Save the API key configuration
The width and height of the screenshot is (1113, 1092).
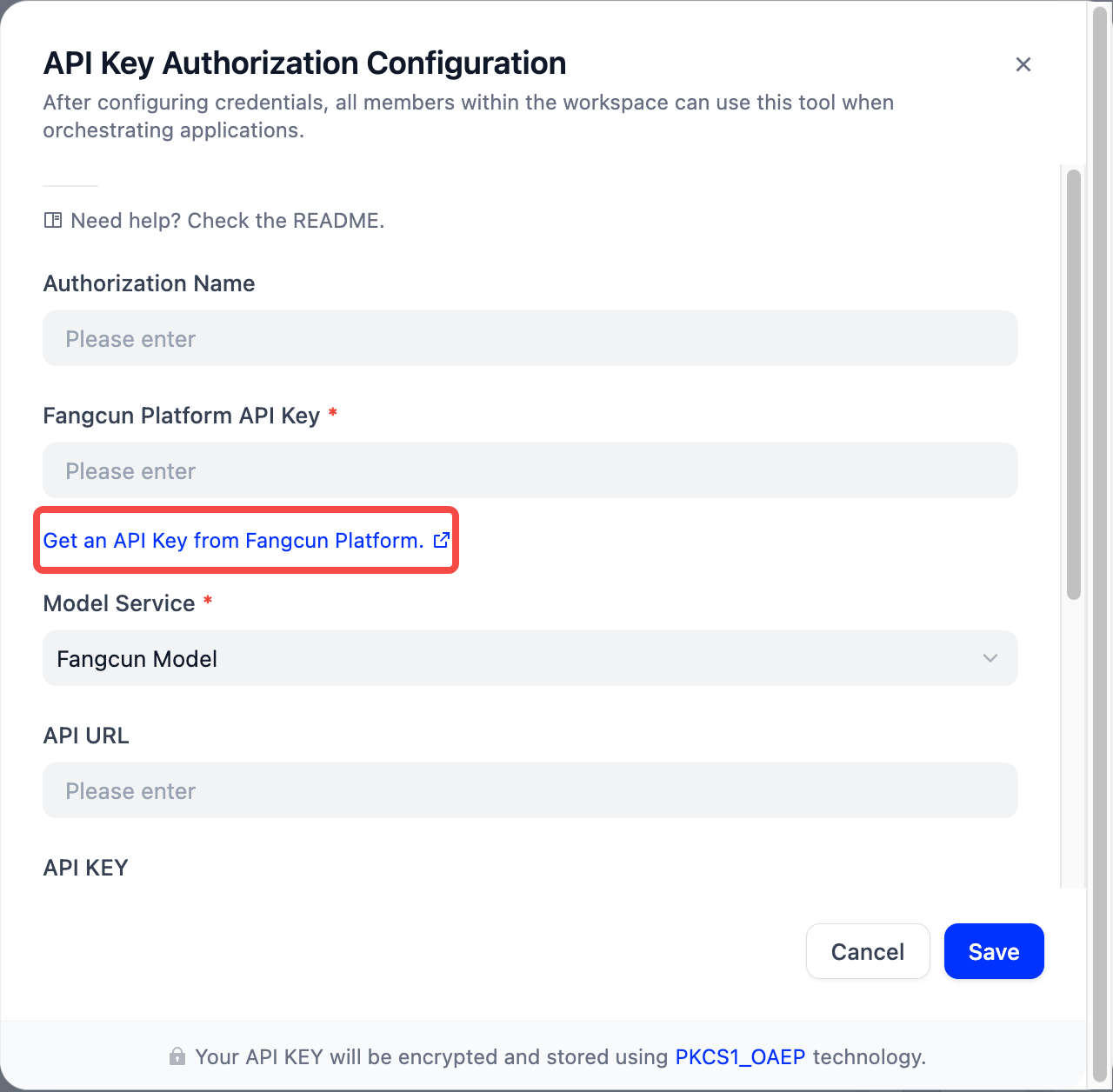(x=994, y=951)
